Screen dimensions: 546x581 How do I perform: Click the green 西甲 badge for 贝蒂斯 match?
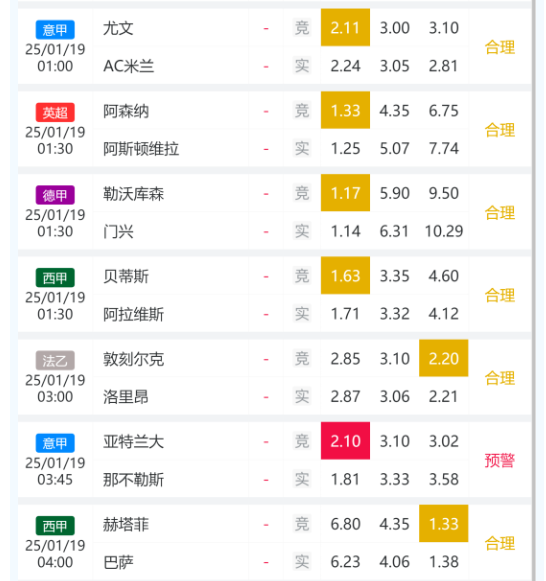coord(55,278)
